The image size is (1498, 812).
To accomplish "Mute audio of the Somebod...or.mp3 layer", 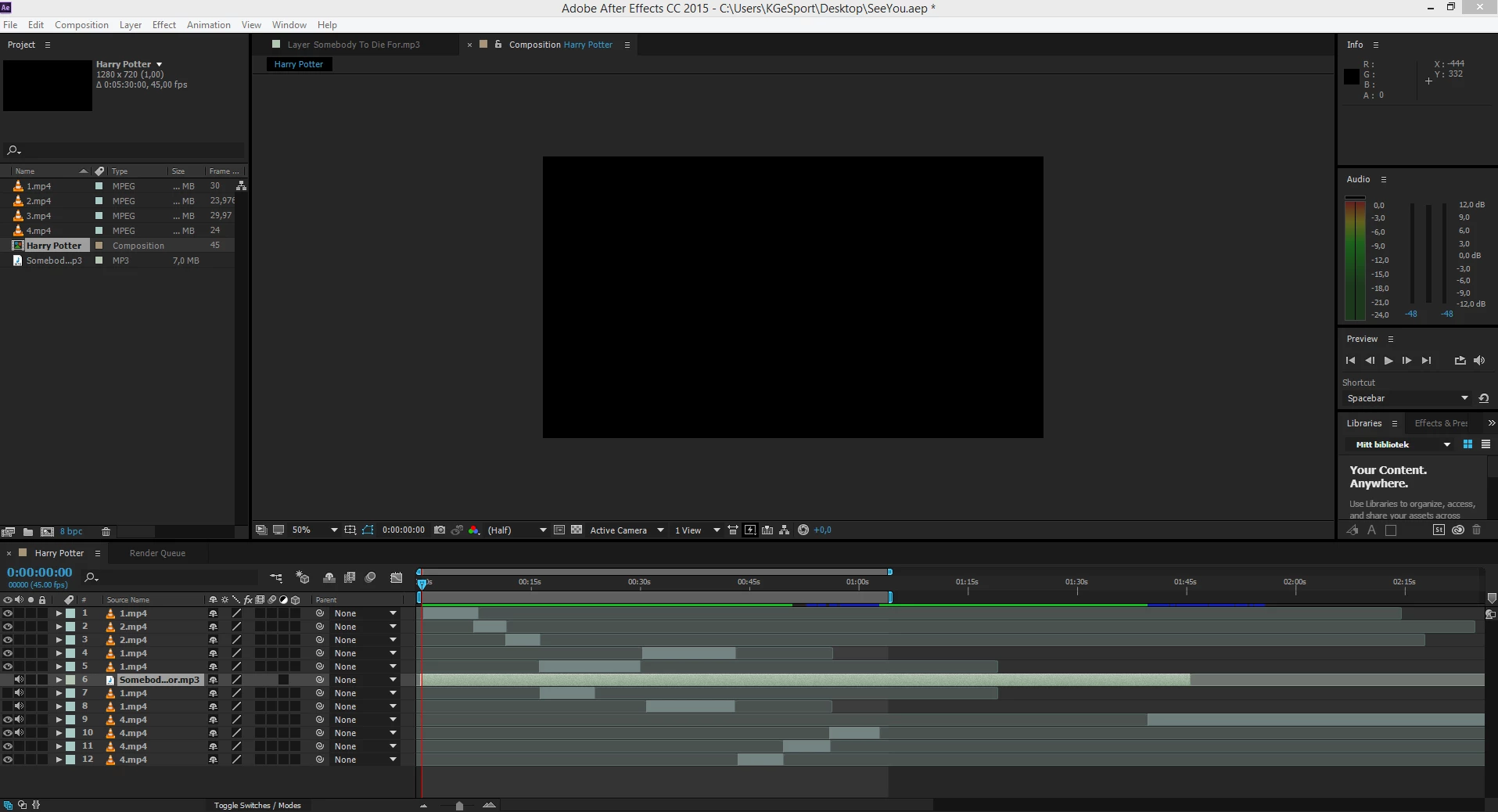I will 19,680.
